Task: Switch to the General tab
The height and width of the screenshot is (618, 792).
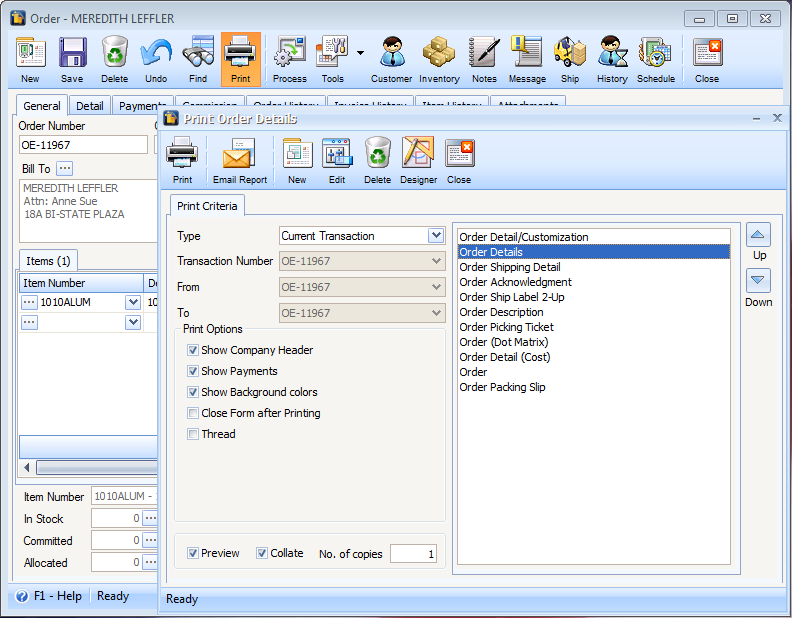Action: click(x=41, y=106)
